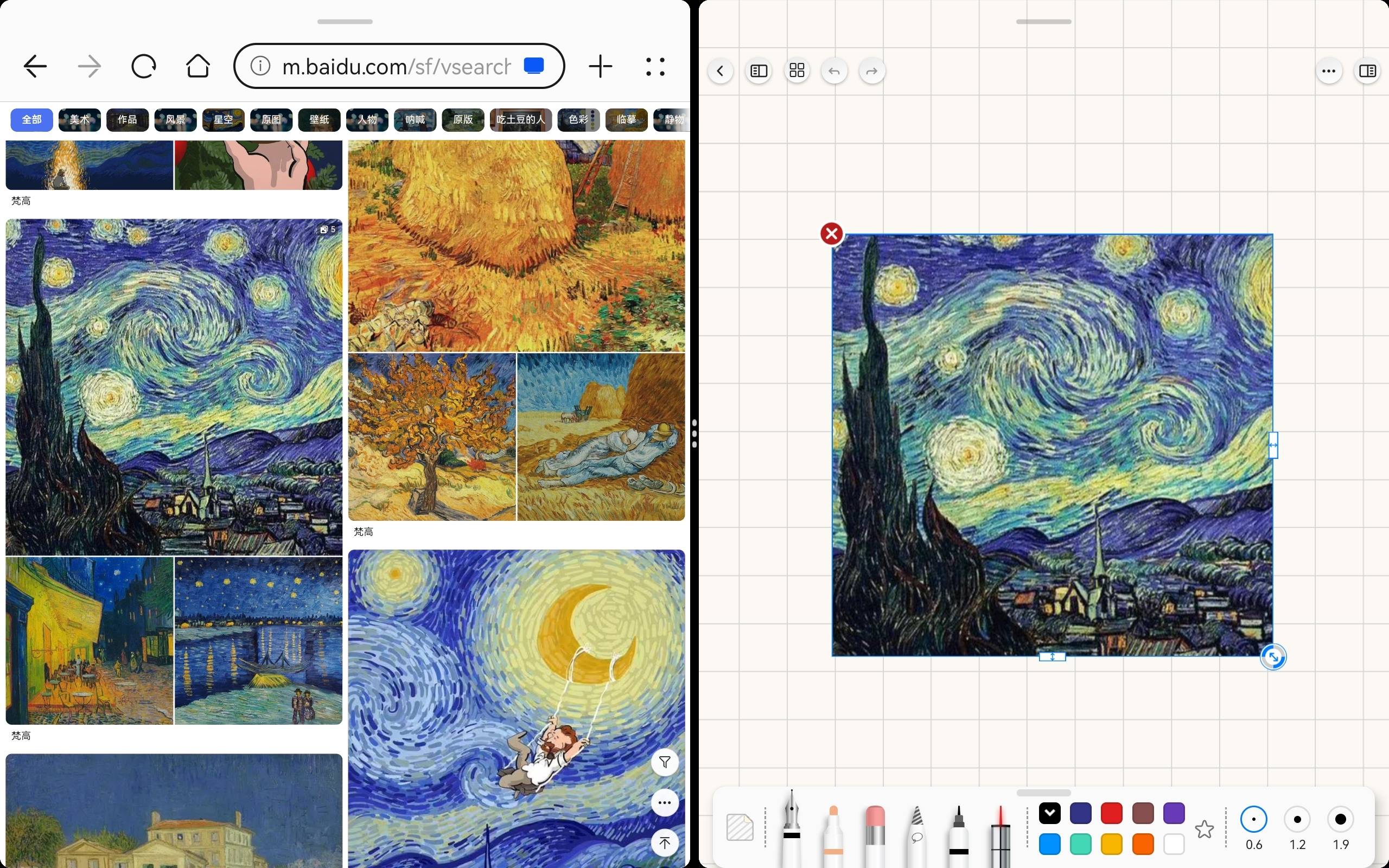
Task: Open Starry Night Over the Rhone thumbnail
Action: pos(258,641)
